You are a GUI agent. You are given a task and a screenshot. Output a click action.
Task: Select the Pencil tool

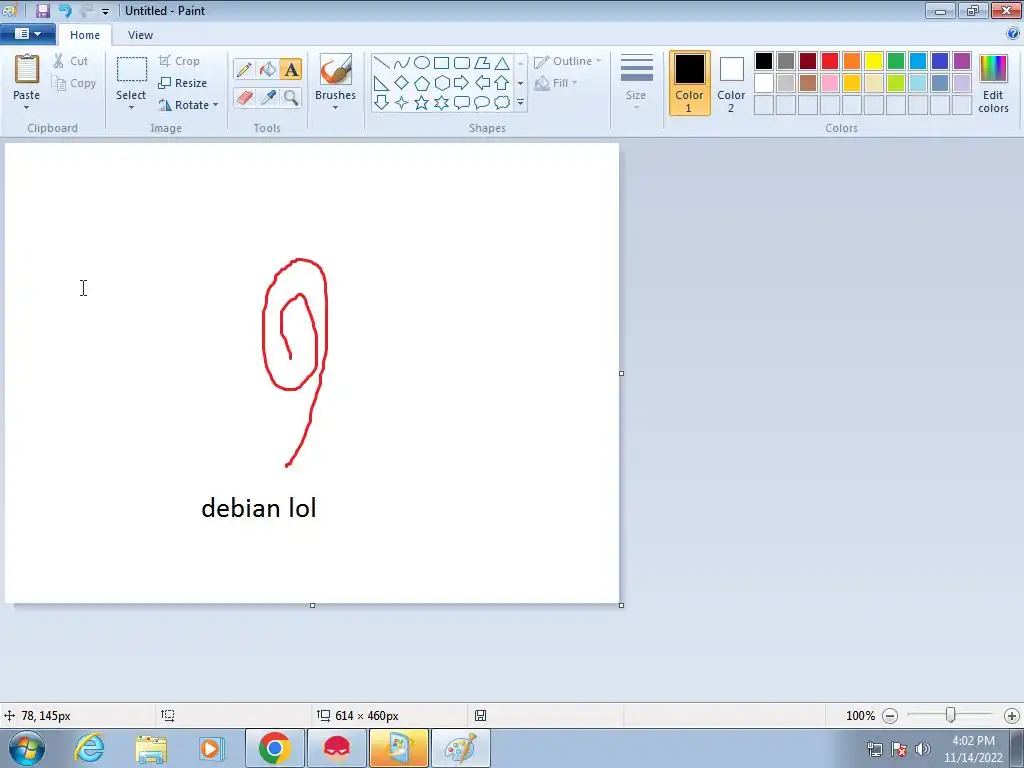tap(244, 70)
